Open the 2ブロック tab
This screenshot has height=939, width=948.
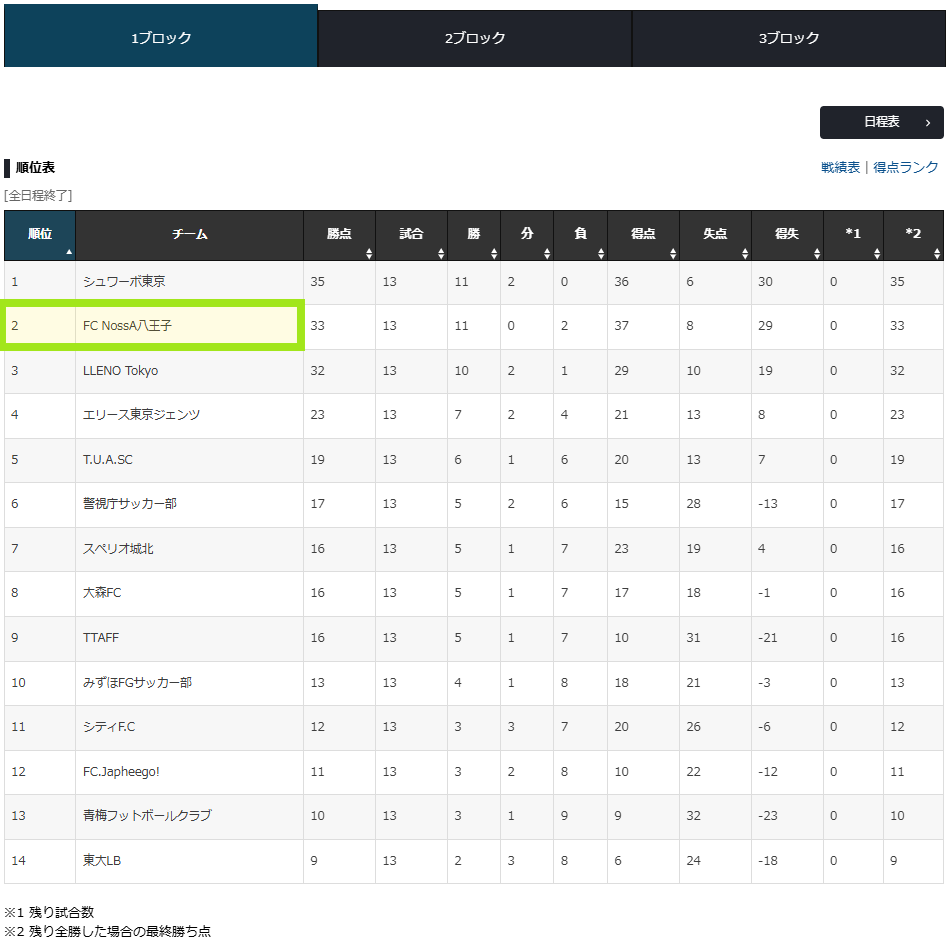pyautogui.click(x=475, y=38)
